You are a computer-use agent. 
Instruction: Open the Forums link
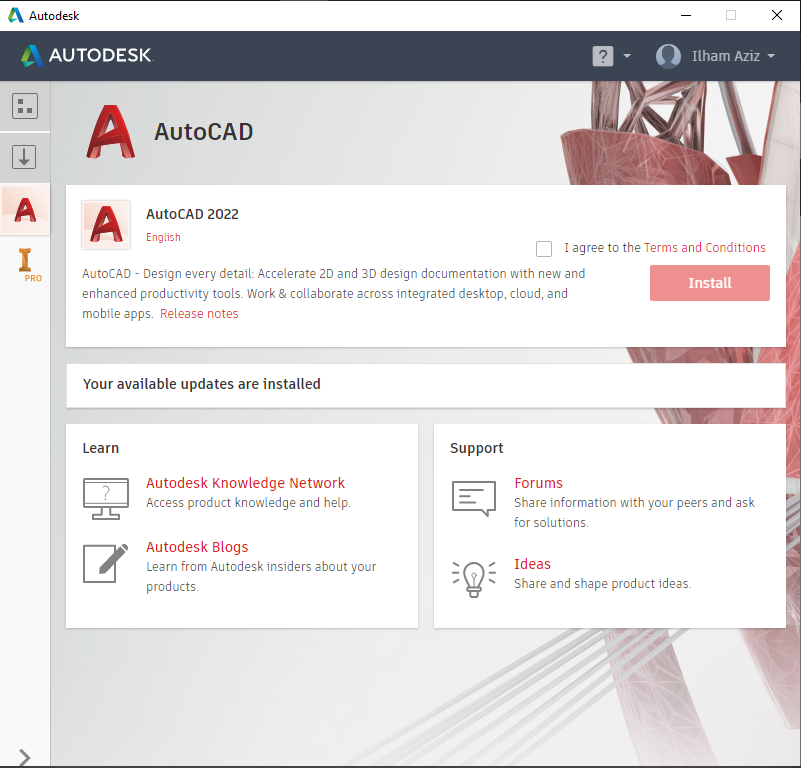[x=538, y=483]
